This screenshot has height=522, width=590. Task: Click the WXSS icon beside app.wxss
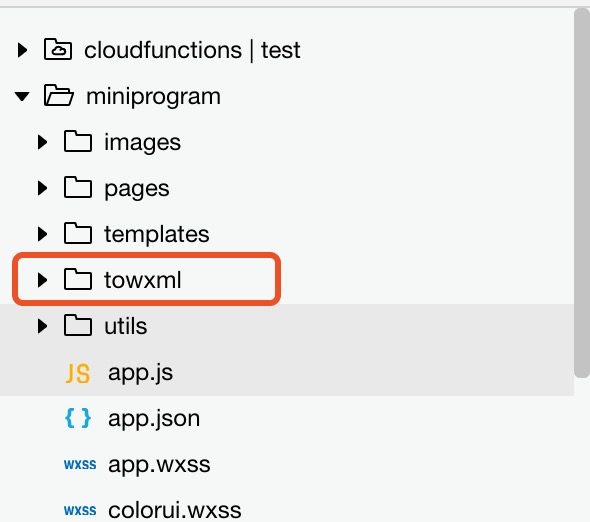[x=80, y=465]
